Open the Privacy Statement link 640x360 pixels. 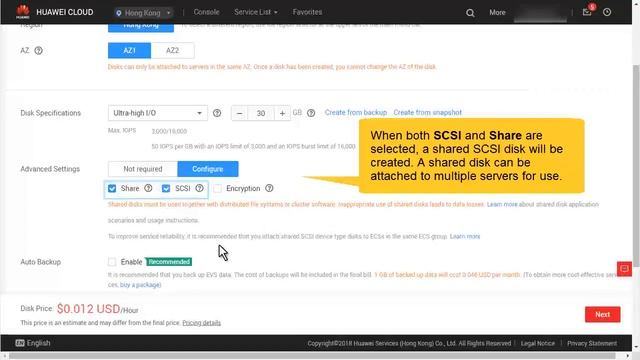click(x=592, y=343)
